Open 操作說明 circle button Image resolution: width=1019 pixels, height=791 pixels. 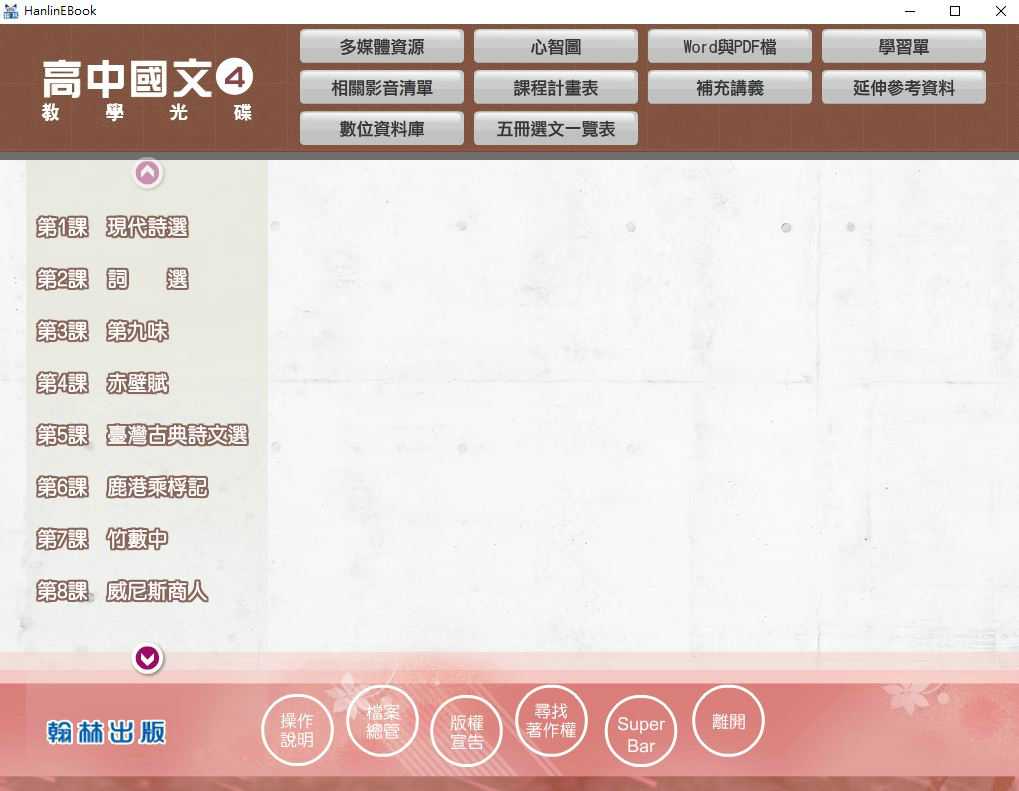pos(297,730)
